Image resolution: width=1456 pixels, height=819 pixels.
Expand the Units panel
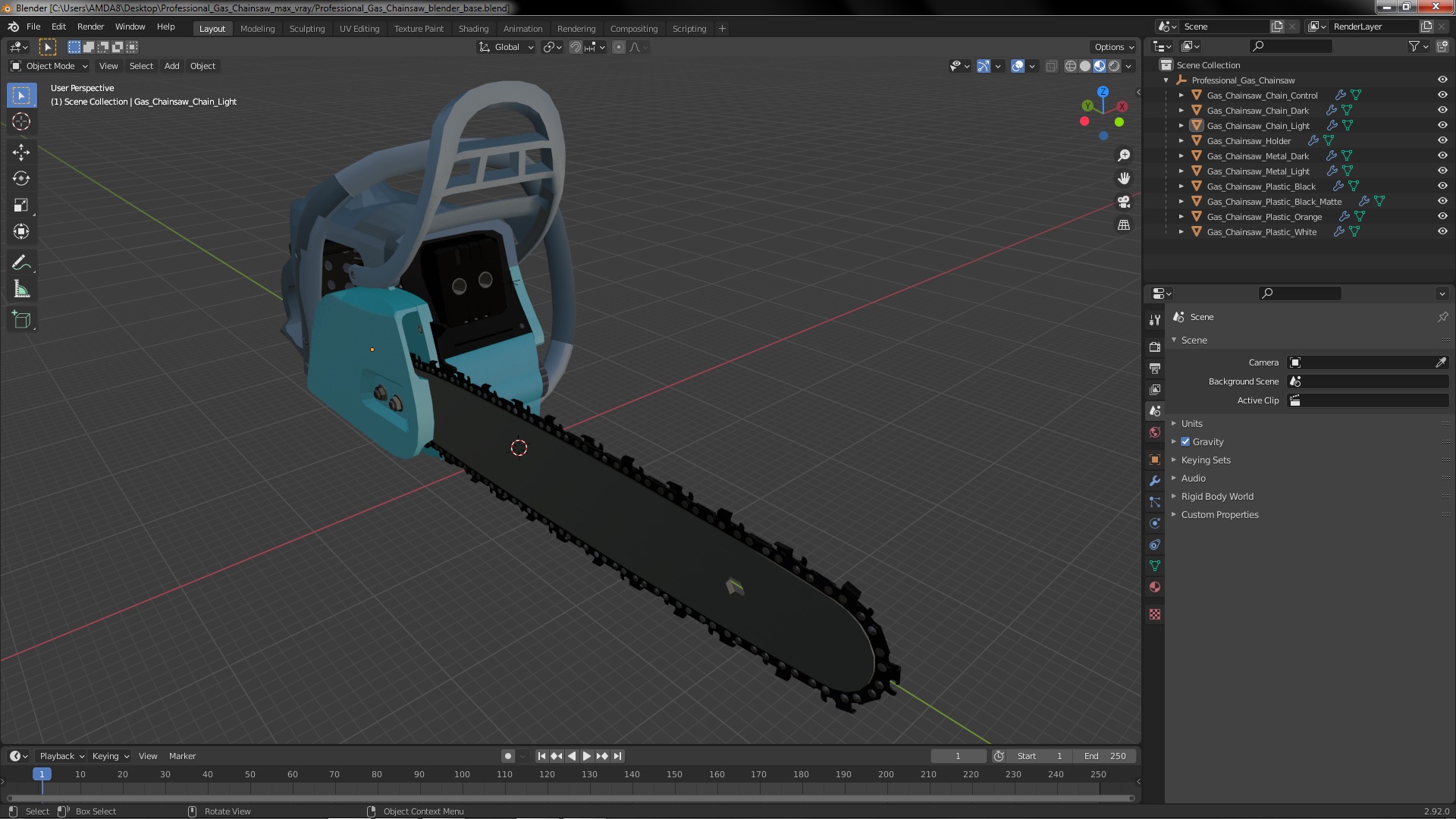pyautogui.click(x=1191, y=423)
